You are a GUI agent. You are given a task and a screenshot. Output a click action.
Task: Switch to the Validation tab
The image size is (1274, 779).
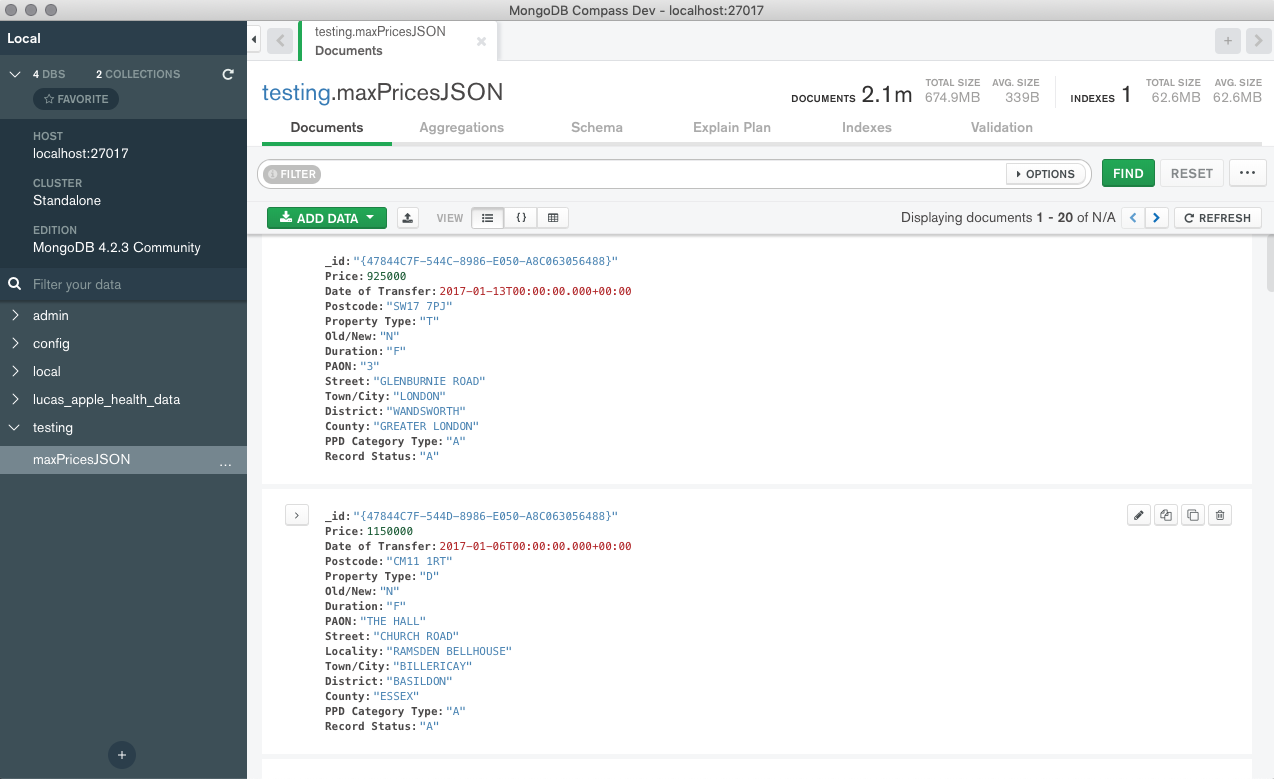1002,127
